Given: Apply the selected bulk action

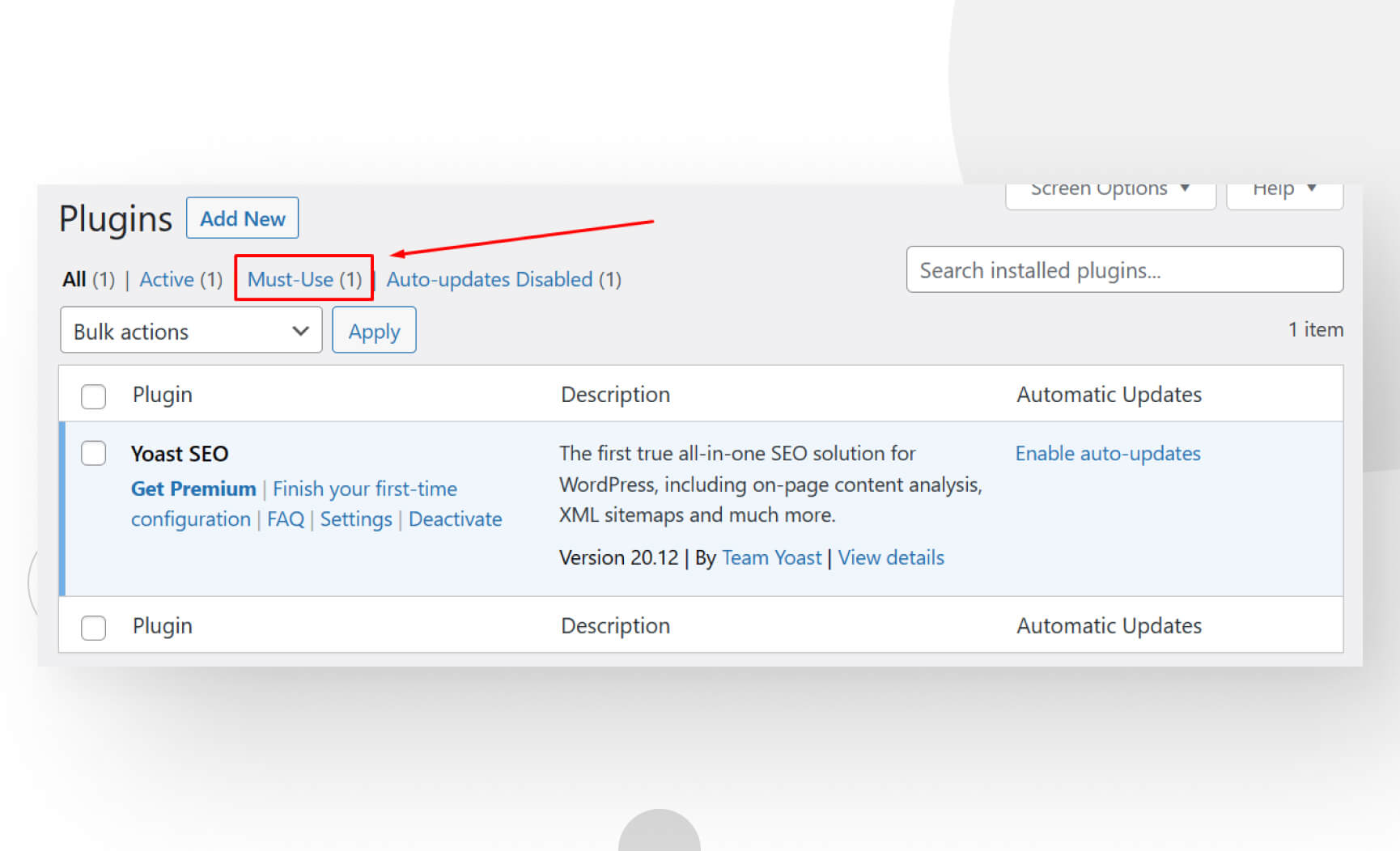Looking at the screenshot, I should point(373,330).
